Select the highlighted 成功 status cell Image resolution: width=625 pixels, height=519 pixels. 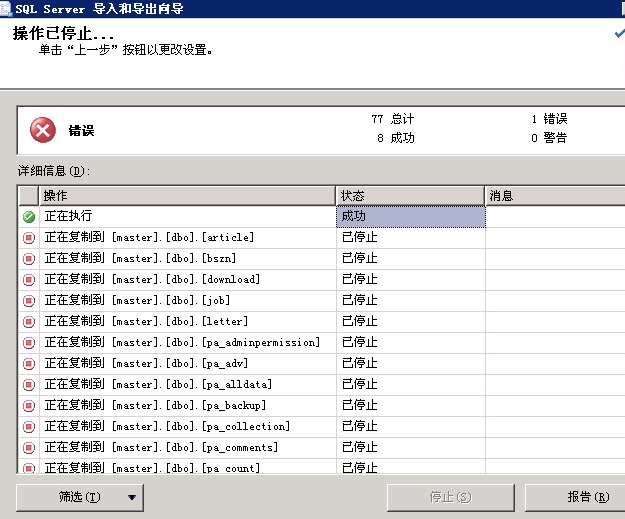410,216
